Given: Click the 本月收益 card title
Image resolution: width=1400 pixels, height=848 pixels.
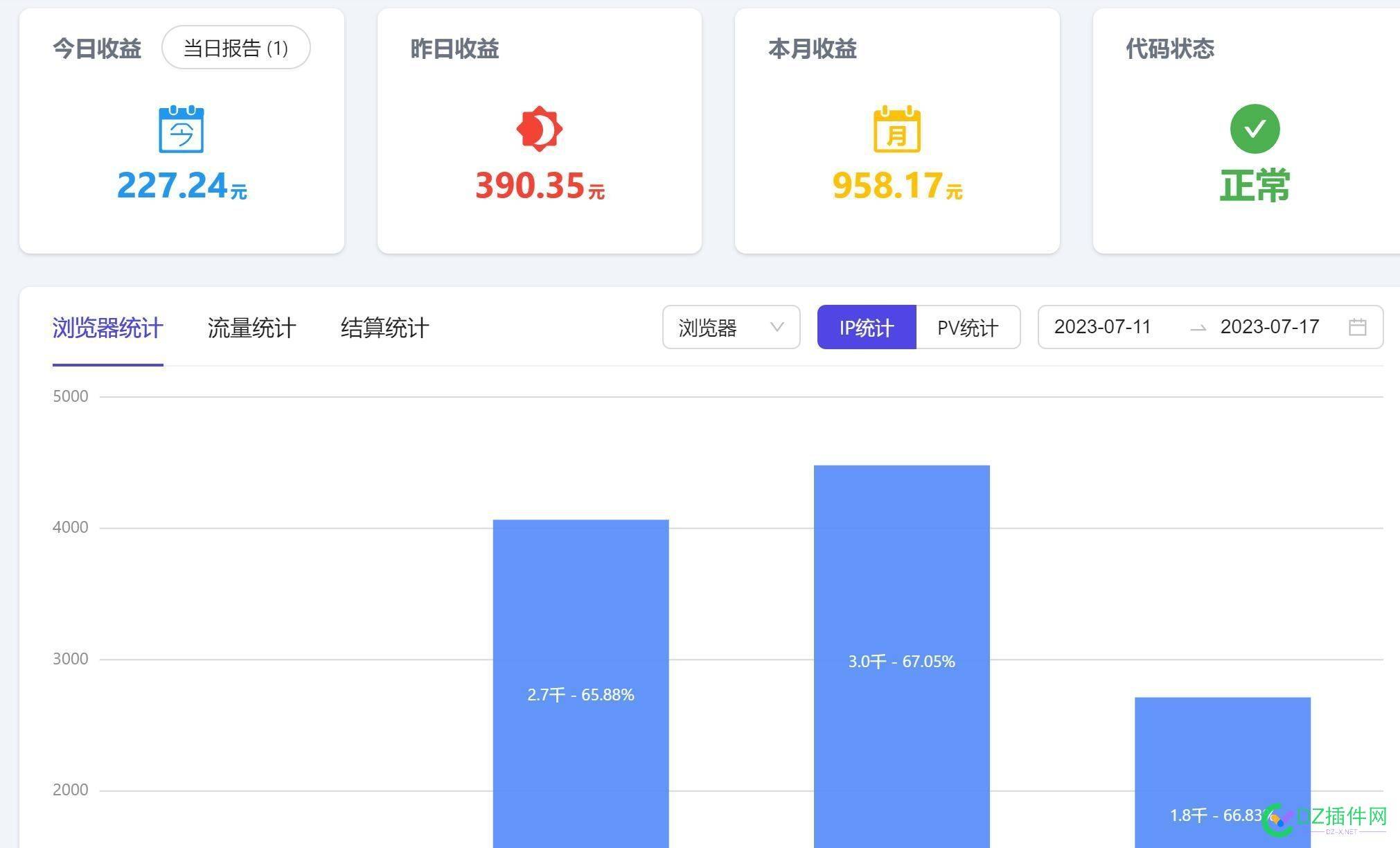Looking at the screenshot, I should click(x=813, y=48).
